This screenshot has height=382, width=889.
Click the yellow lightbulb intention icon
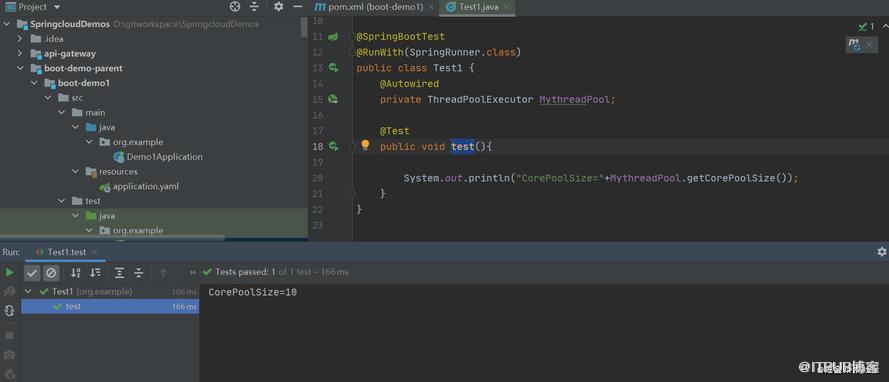[365, 146]
